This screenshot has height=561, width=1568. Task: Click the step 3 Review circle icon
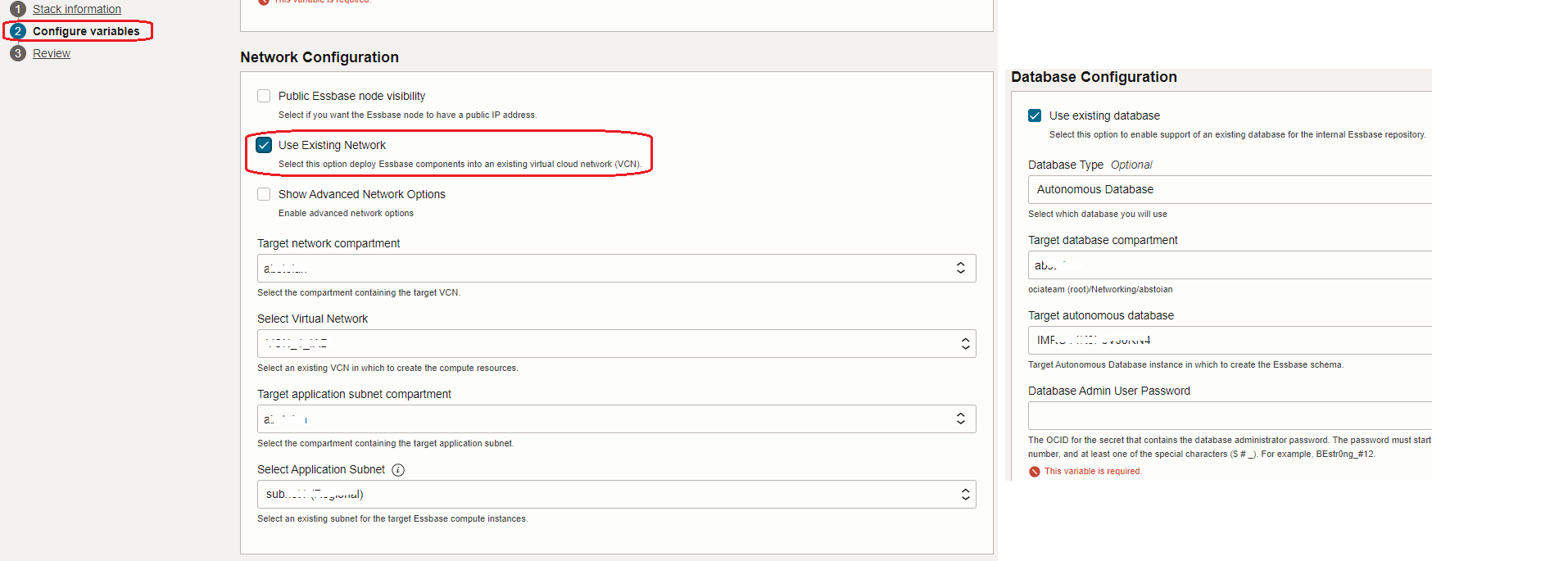point(18,53)
